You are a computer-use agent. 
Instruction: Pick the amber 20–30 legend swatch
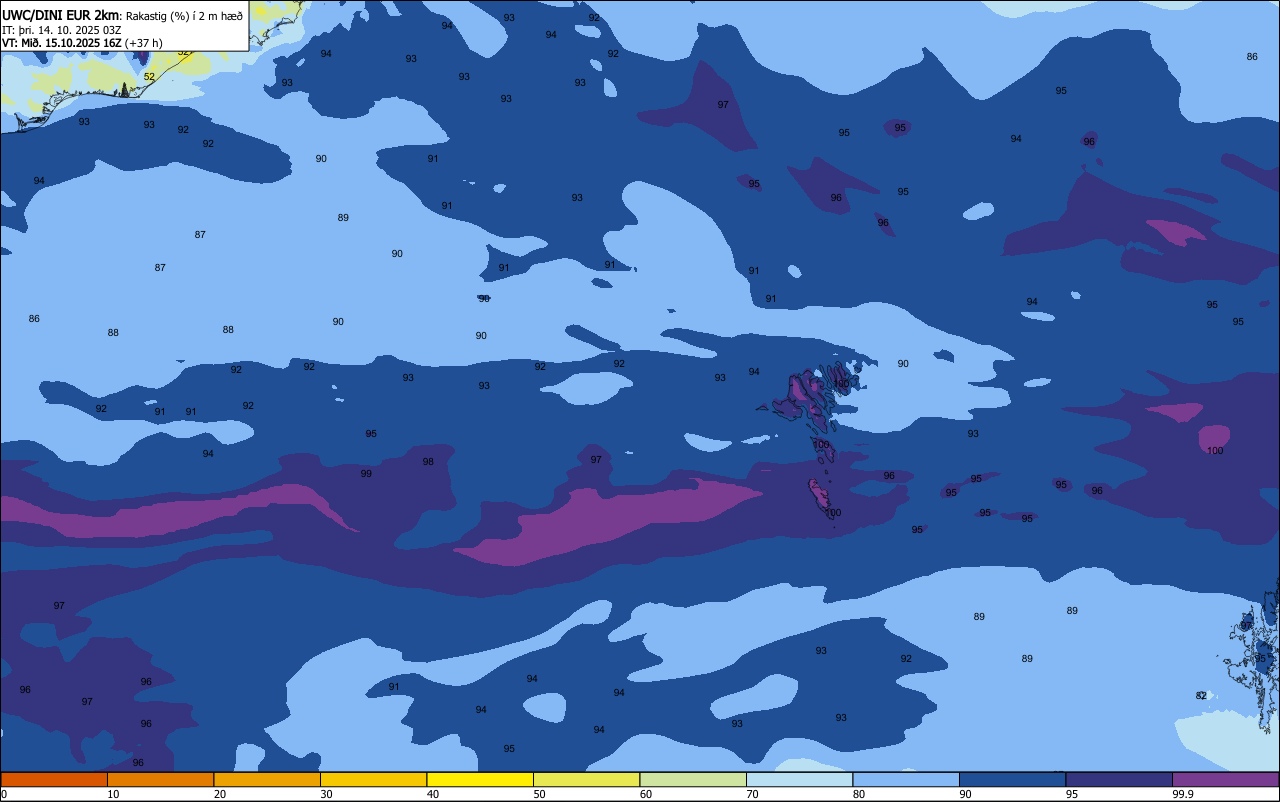[x=267, y=779]
